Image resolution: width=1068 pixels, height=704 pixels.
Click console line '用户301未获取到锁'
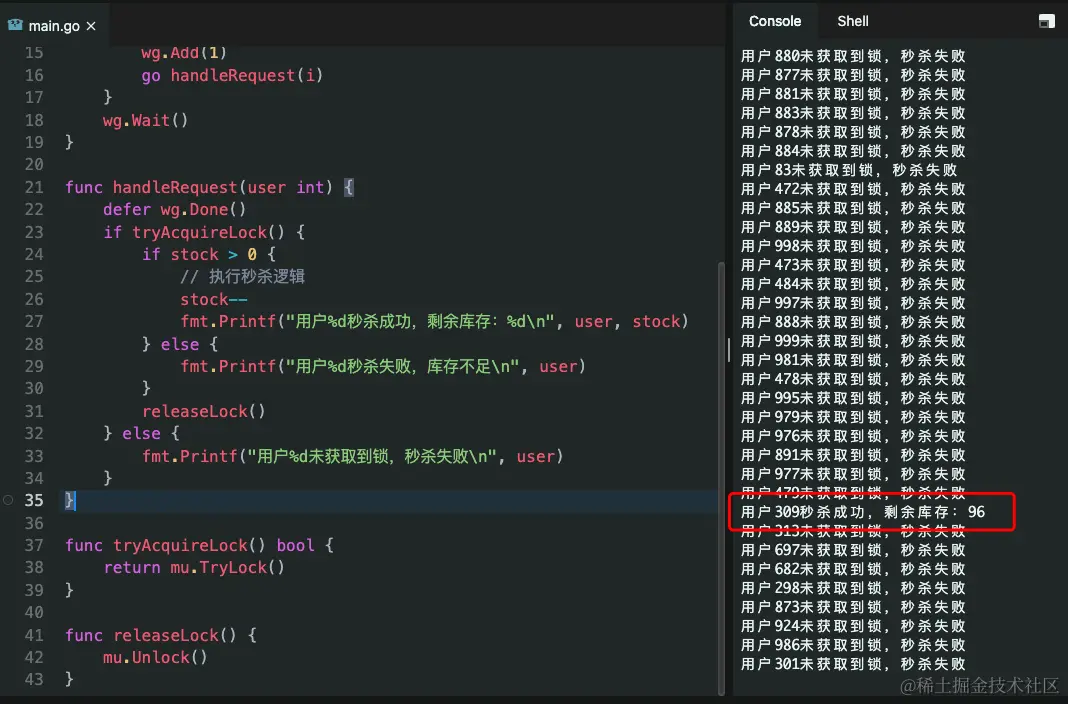pos(853,664)
